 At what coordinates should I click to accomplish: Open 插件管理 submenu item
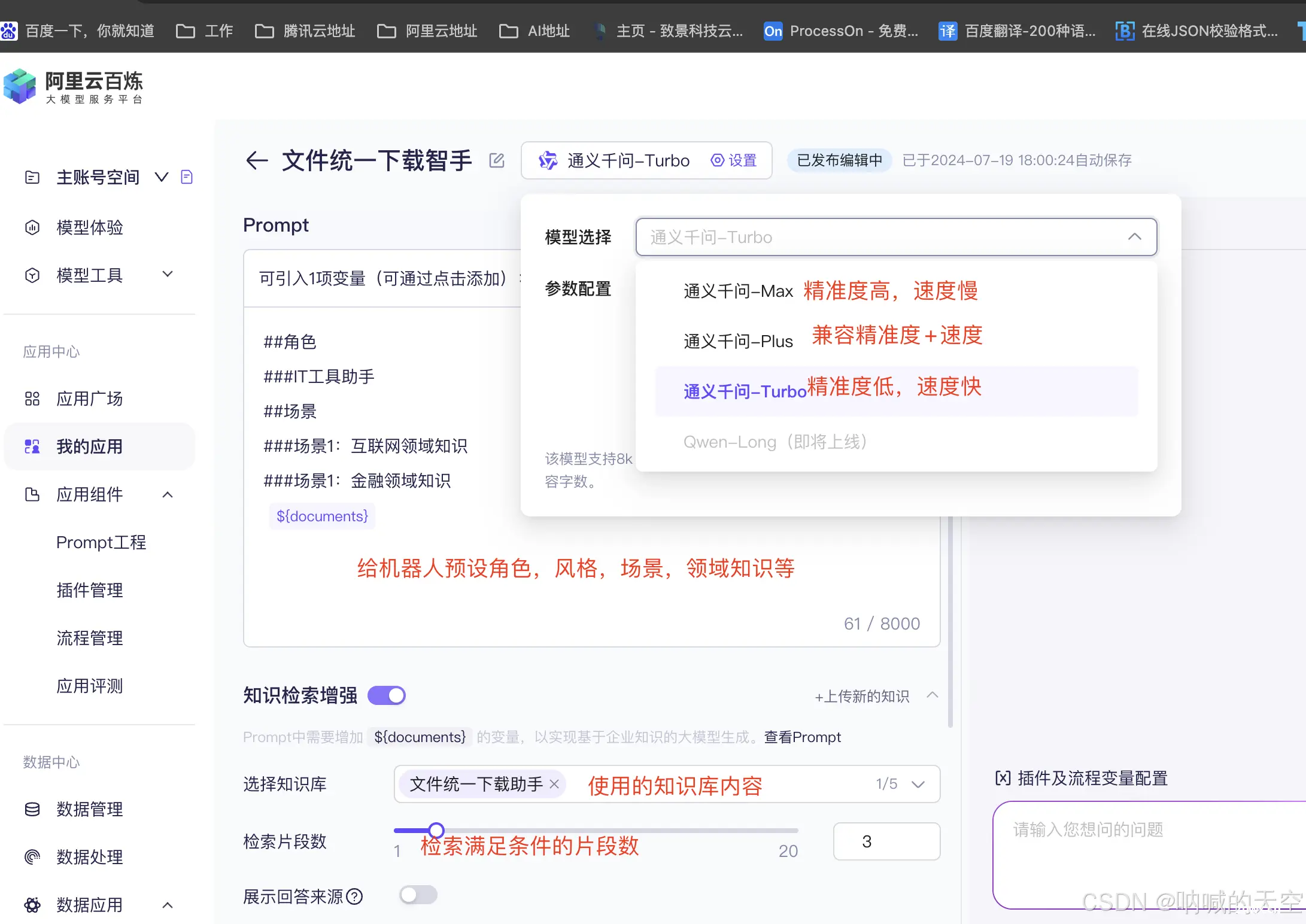pyautogui.click(x=90, y=590)
